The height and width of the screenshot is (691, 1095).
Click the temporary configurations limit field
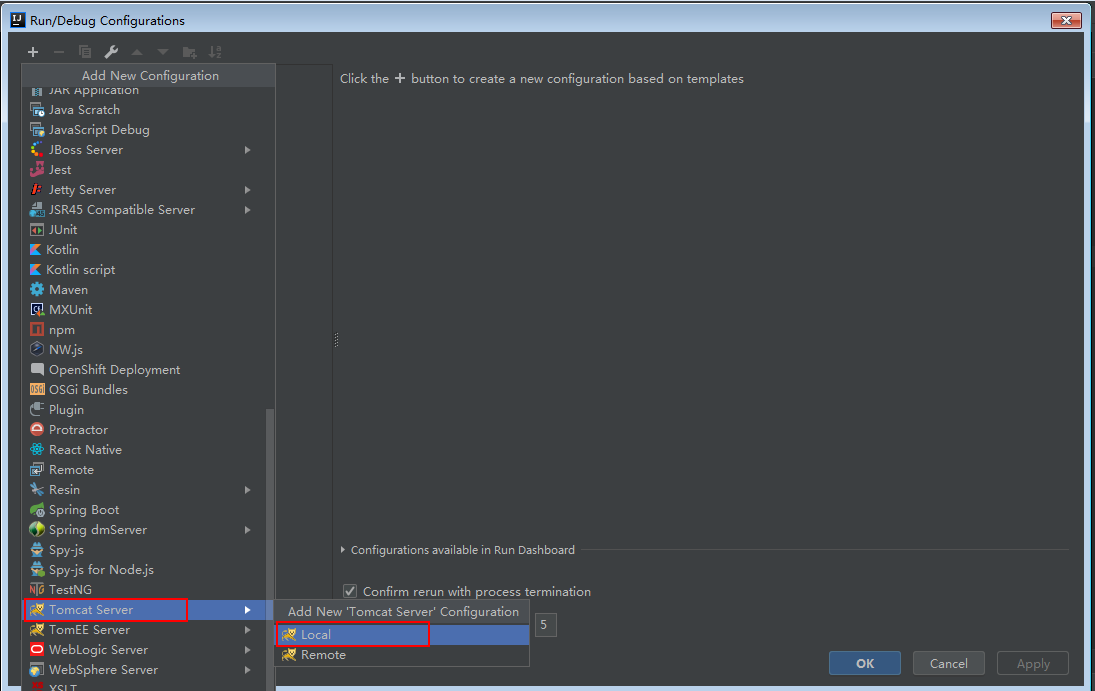(545, 625)
